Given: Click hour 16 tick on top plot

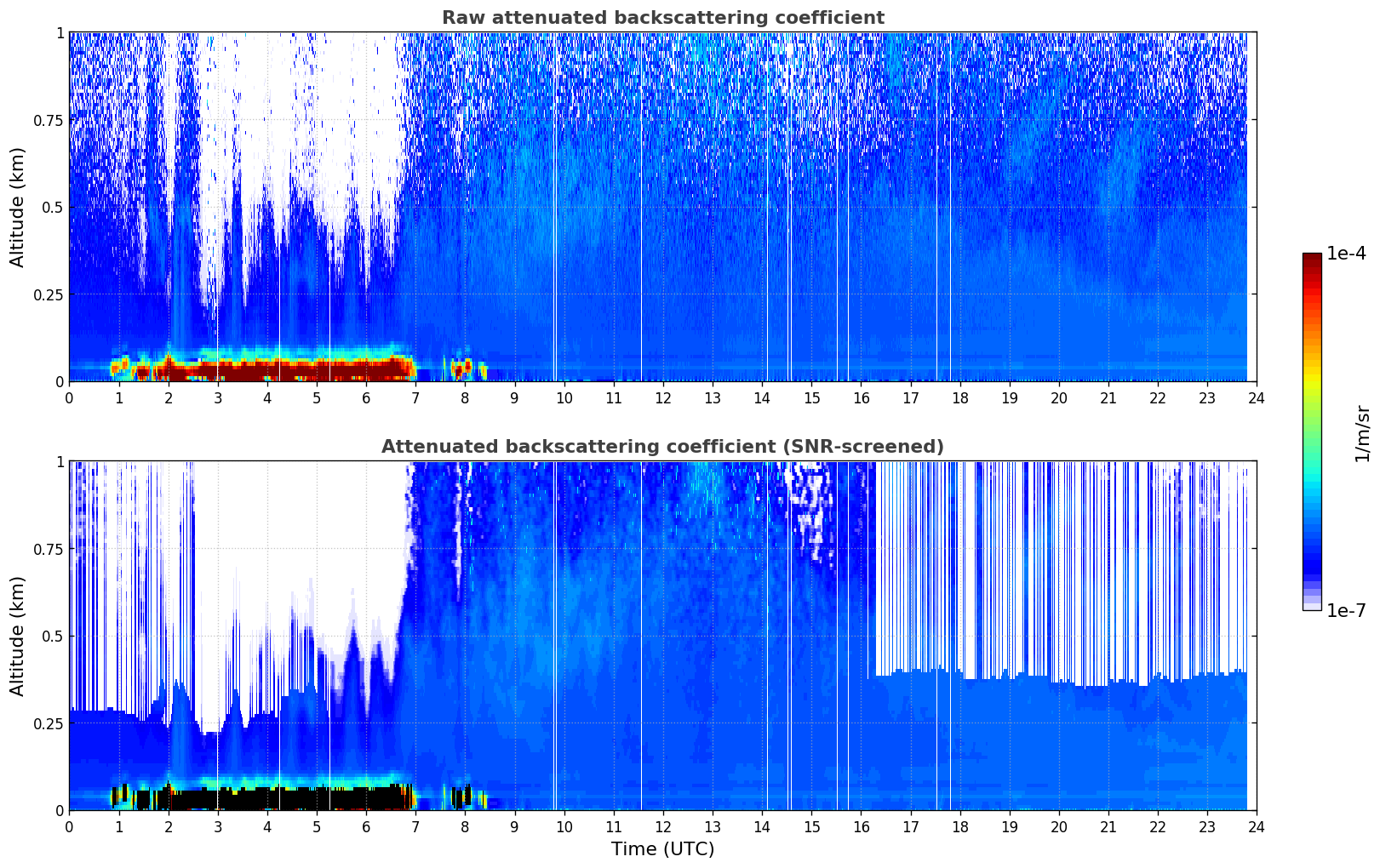Looking at the screenshot, I should point(861,397).
